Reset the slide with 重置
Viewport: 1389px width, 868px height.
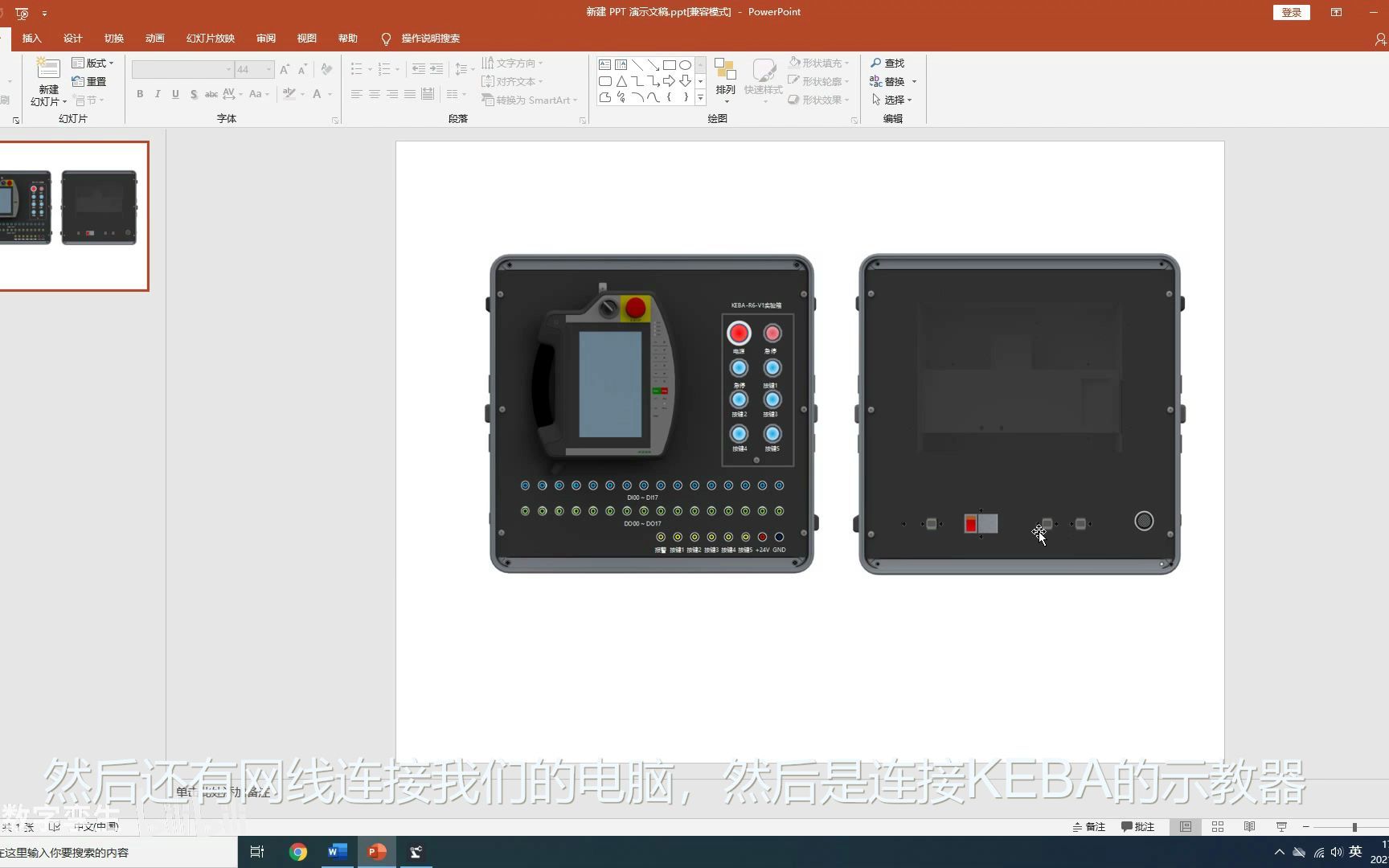89,81
